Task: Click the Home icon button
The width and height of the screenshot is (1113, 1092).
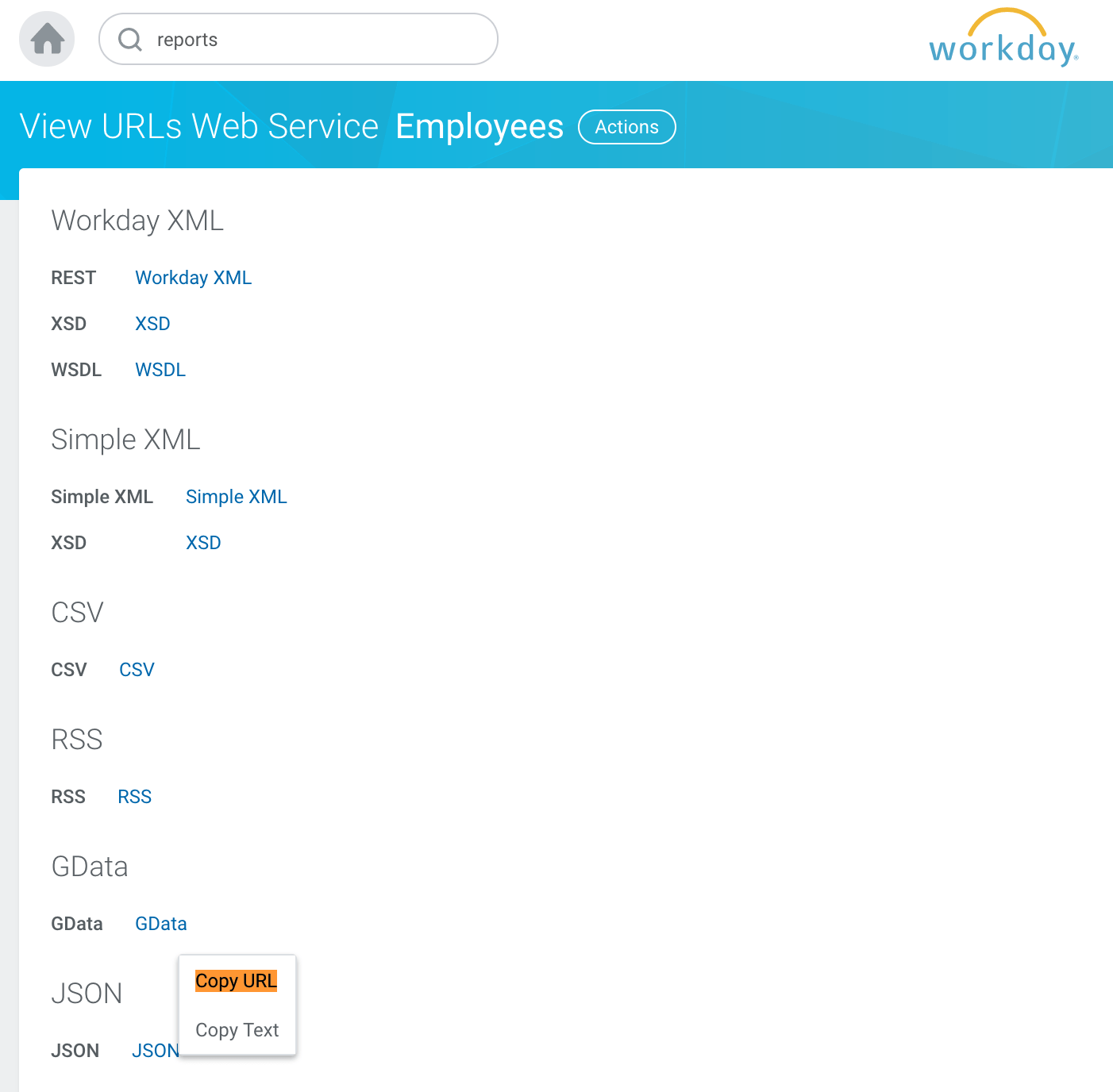Action: pyautogui.click(x=47, y=39)
